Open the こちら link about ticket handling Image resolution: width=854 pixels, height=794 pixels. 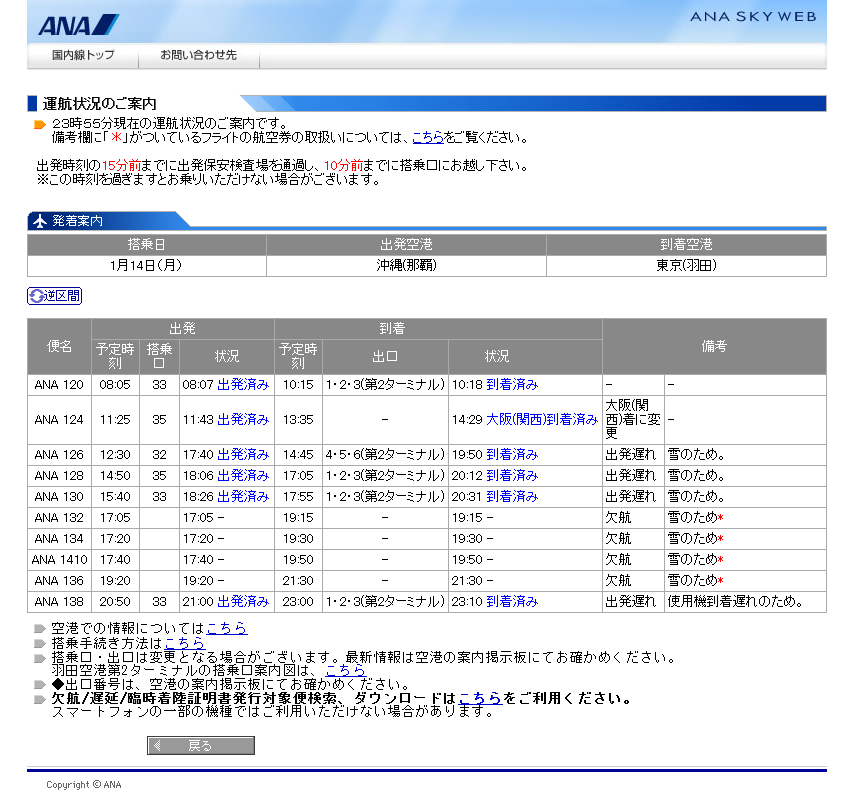[x=428, y=137]
